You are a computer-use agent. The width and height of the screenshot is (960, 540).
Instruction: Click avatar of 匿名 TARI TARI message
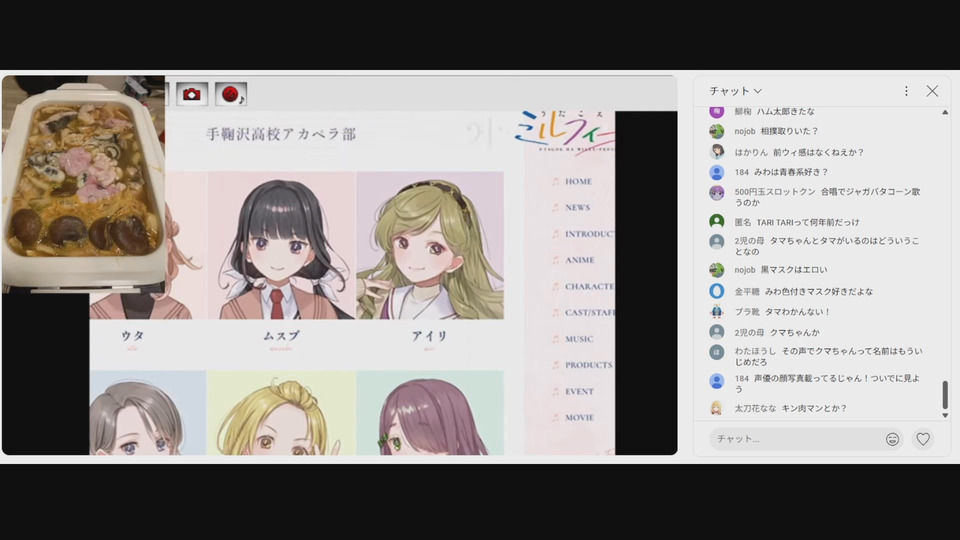[716, 222]
